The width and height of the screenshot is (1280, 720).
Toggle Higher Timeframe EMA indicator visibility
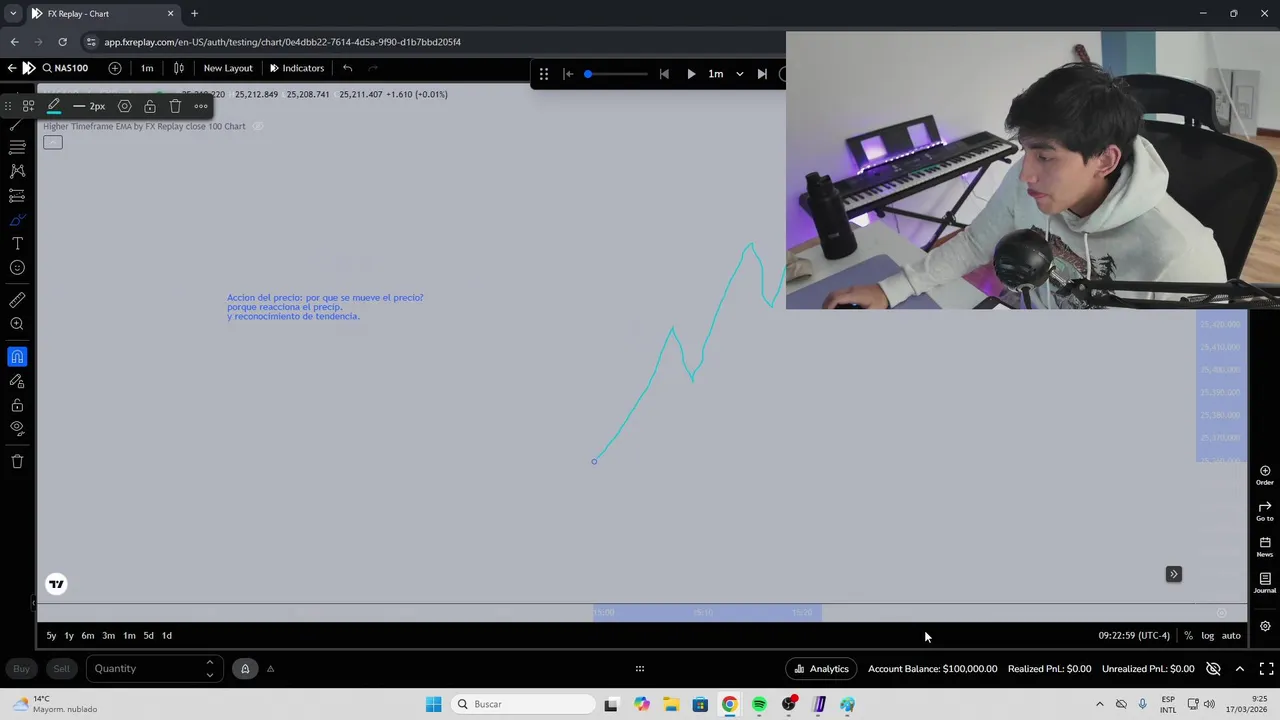click(258, 126)
